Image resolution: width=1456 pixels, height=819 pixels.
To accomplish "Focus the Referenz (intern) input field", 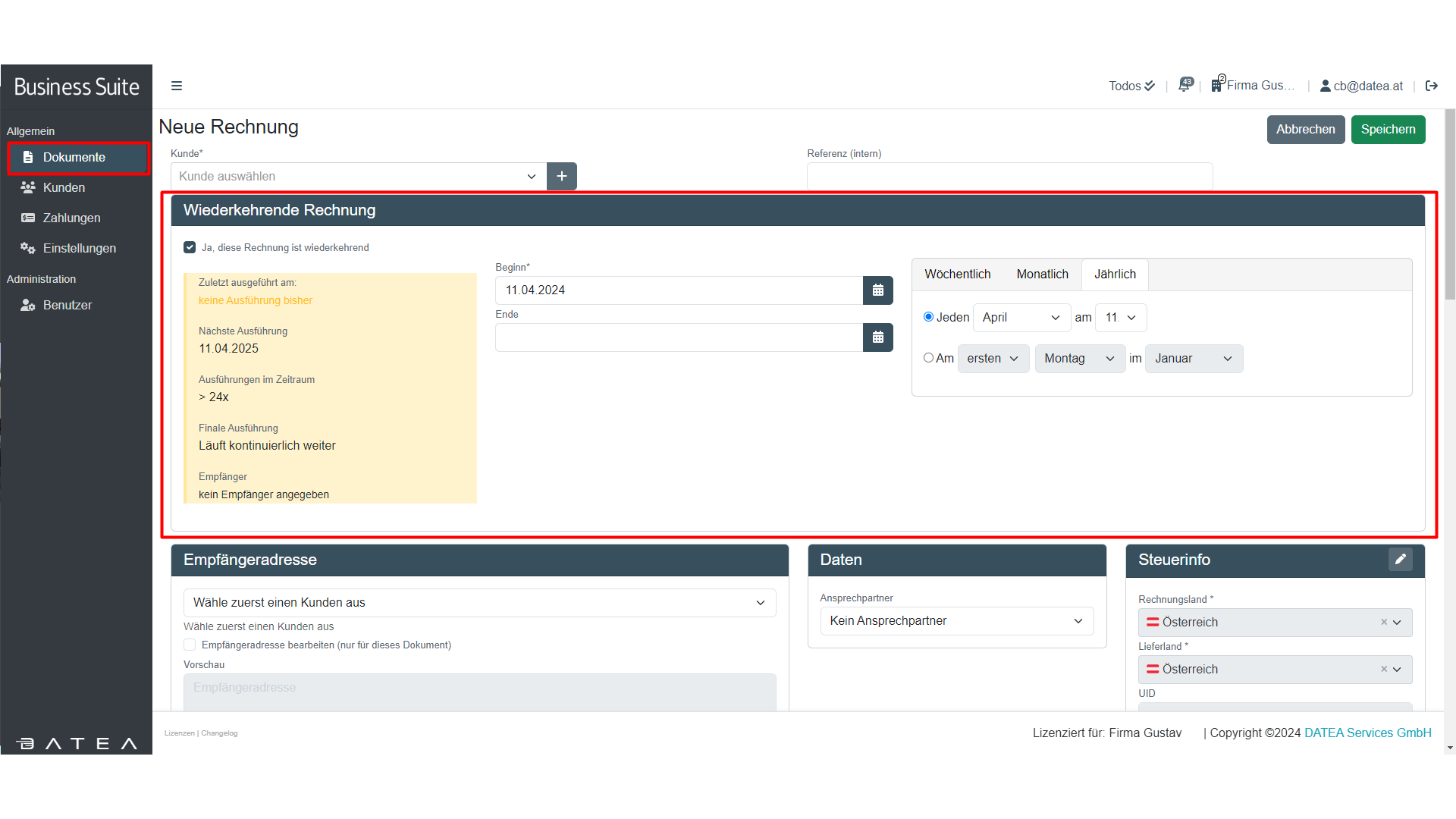I will tap(1009, 176).
